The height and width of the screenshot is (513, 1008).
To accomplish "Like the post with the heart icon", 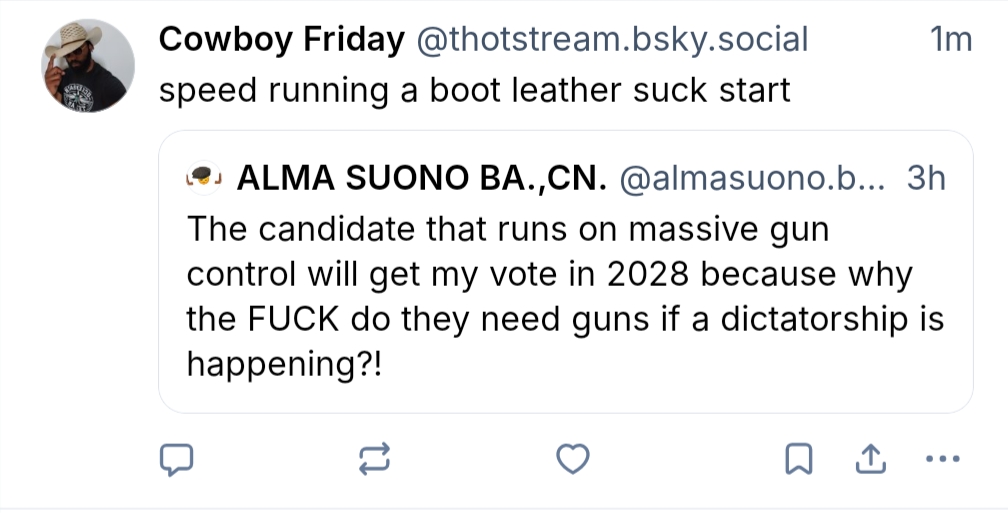I will (x=572, y=459).
